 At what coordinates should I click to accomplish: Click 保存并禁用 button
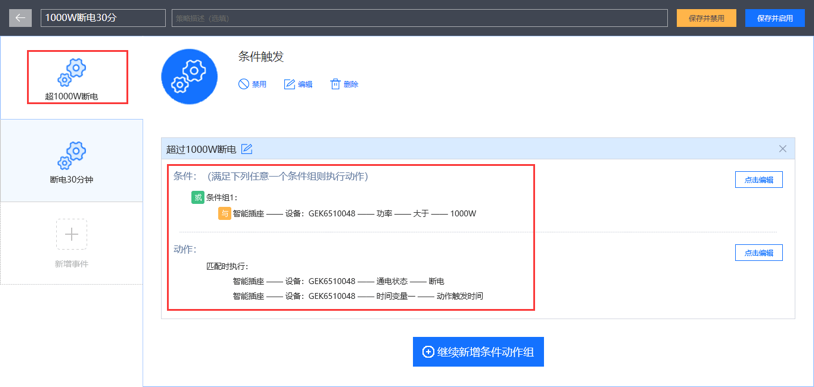point(706,18)
